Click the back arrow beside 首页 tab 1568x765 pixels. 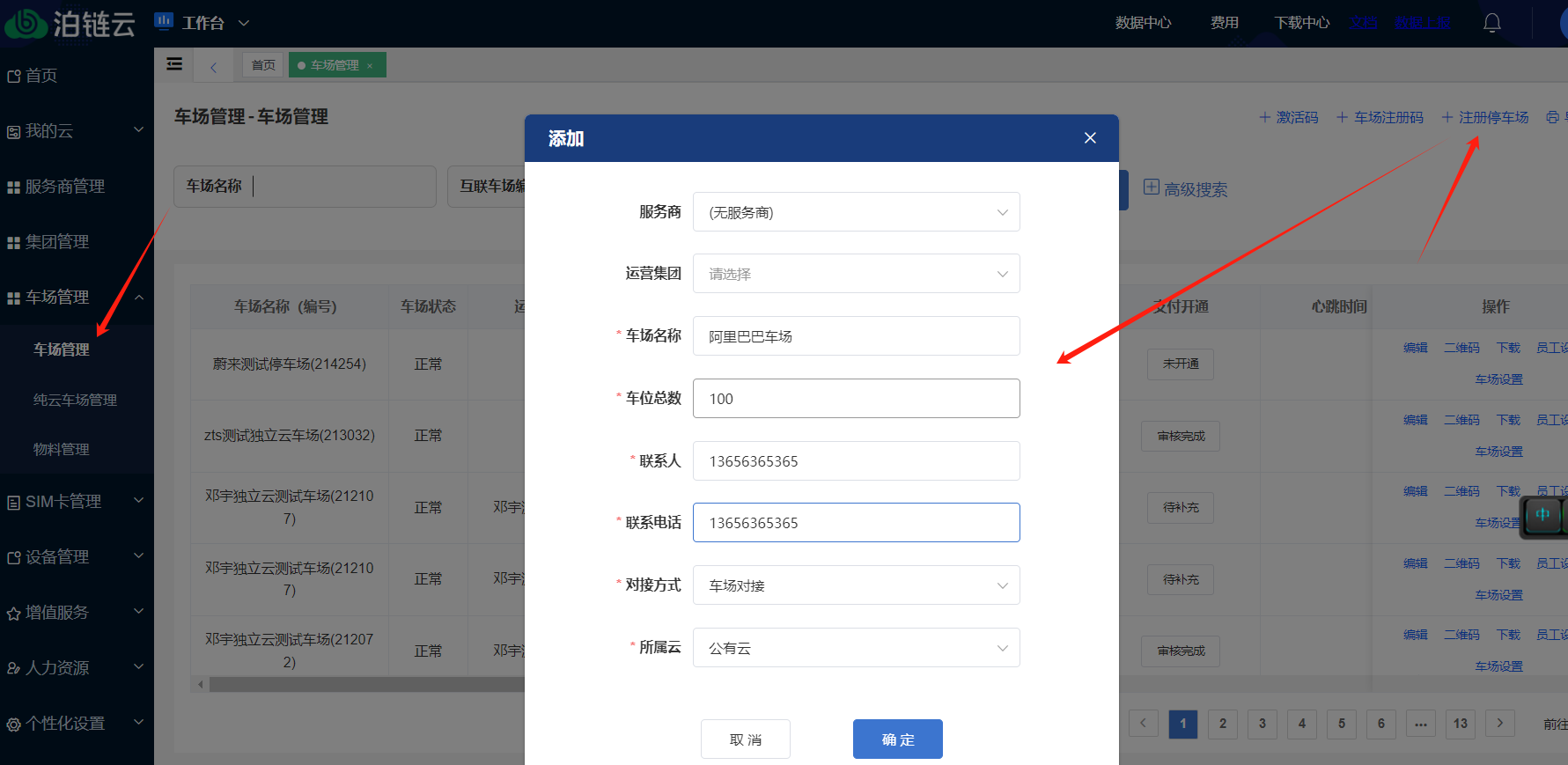213,66
